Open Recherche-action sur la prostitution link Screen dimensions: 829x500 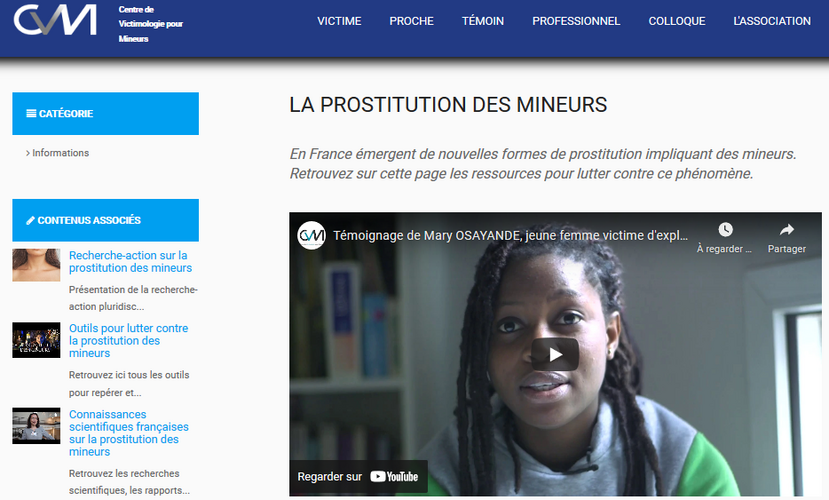tap(130, 262)
